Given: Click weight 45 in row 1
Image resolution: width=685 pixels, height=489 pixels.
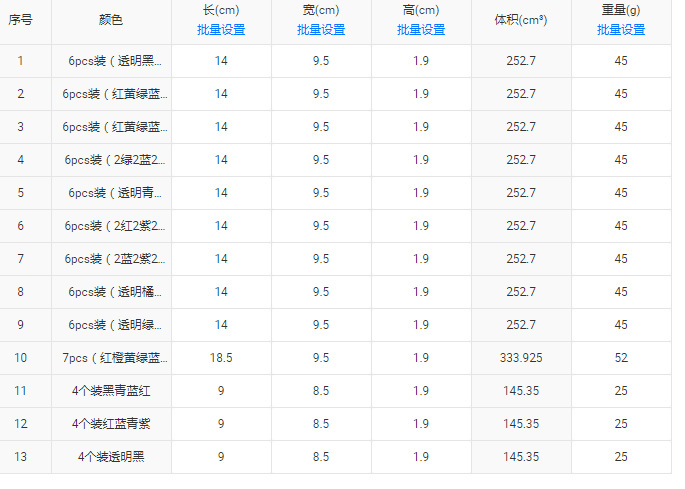Looking at the screenshot, I should coord(621,61).
